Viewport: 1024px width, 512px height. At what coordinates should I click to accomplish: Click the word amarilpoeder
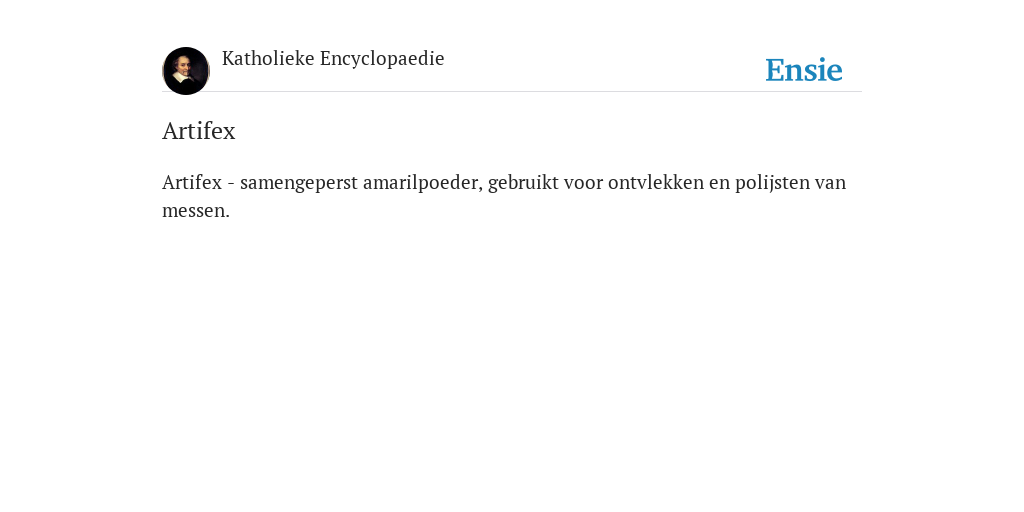[x=423, y=184]
